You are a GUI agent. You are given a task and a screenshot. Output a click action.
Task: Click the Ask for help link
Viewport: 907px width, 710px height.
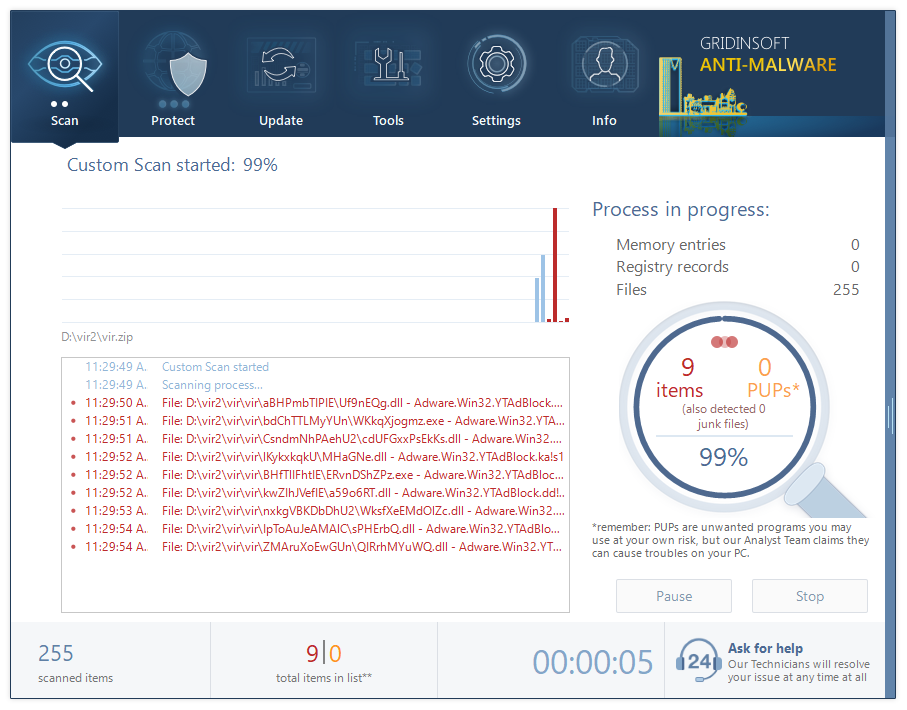tap(765, 648)
